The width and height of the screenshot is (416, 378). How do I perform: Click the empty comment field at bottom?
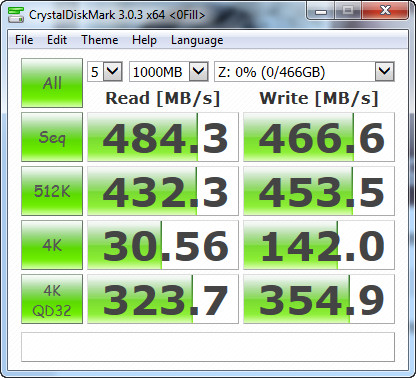(x=208, y=347)
